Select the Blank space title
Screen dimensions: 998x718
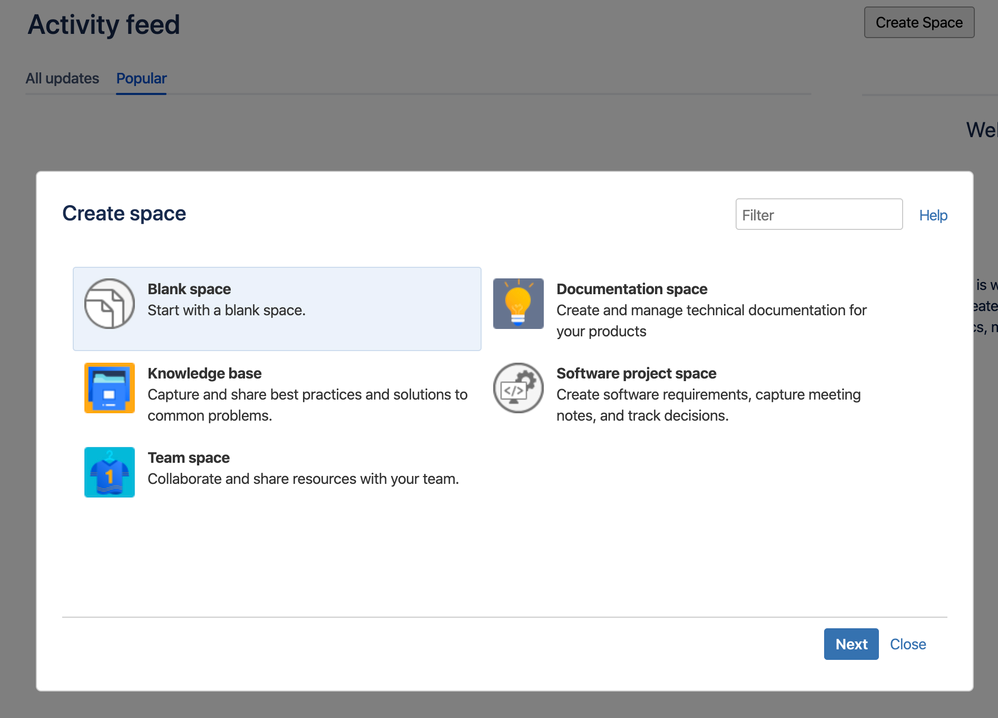click(x=189, y=289)
